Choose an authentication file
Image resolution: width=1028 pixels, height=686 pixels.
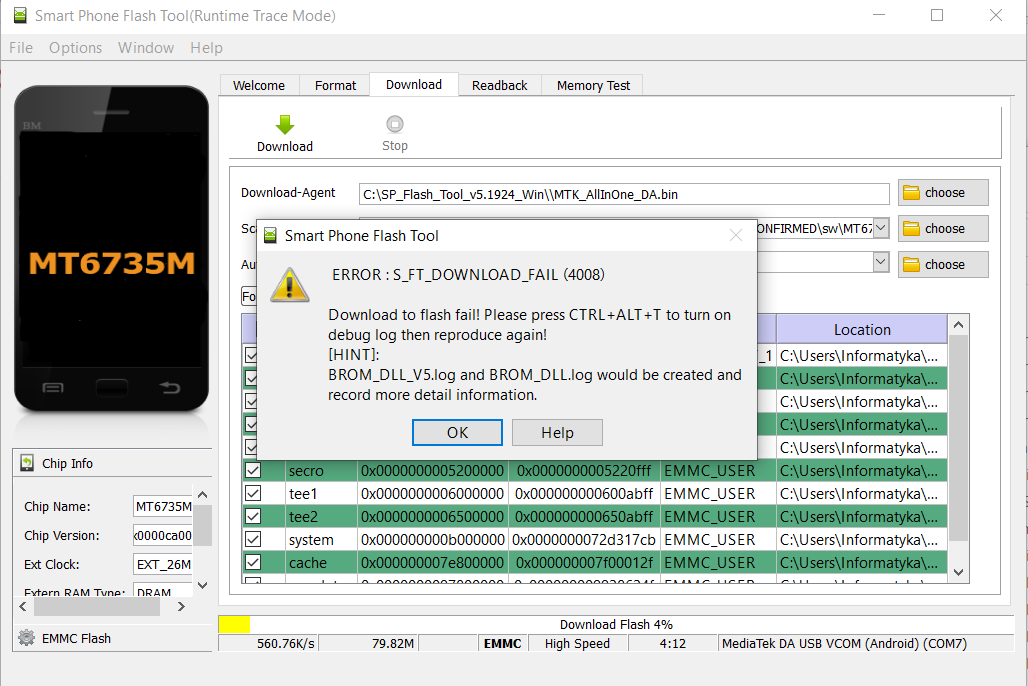(943, 265)
